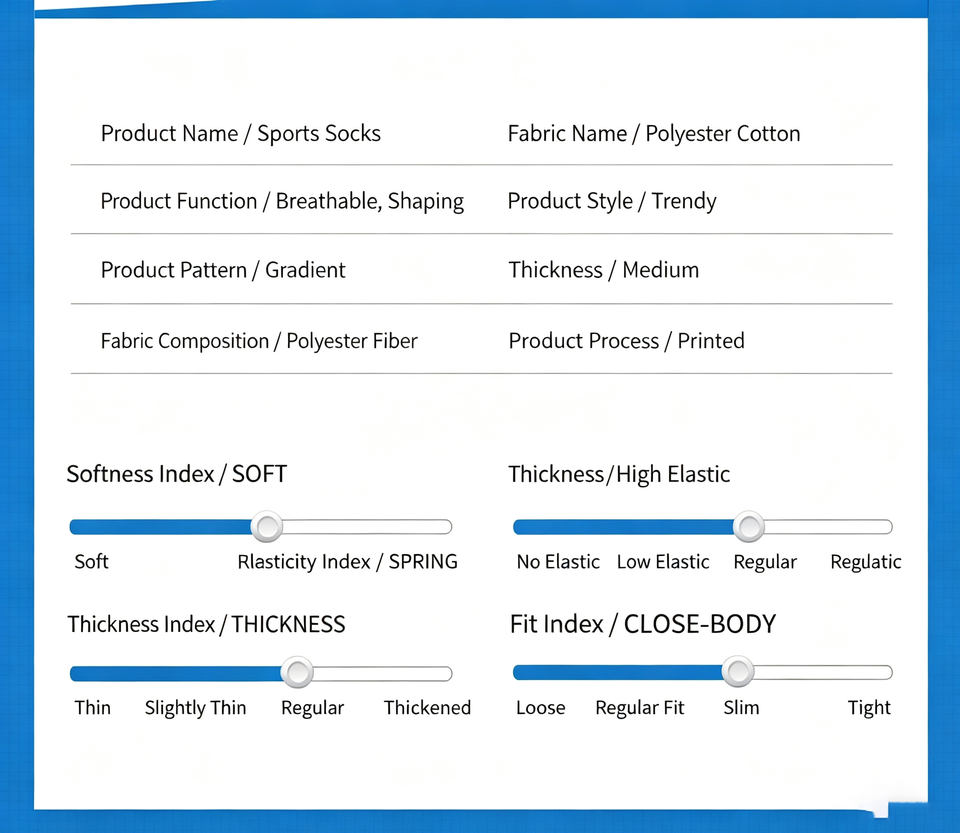Click the 'Soft' label under softness slider

click(x=91, y=561)
